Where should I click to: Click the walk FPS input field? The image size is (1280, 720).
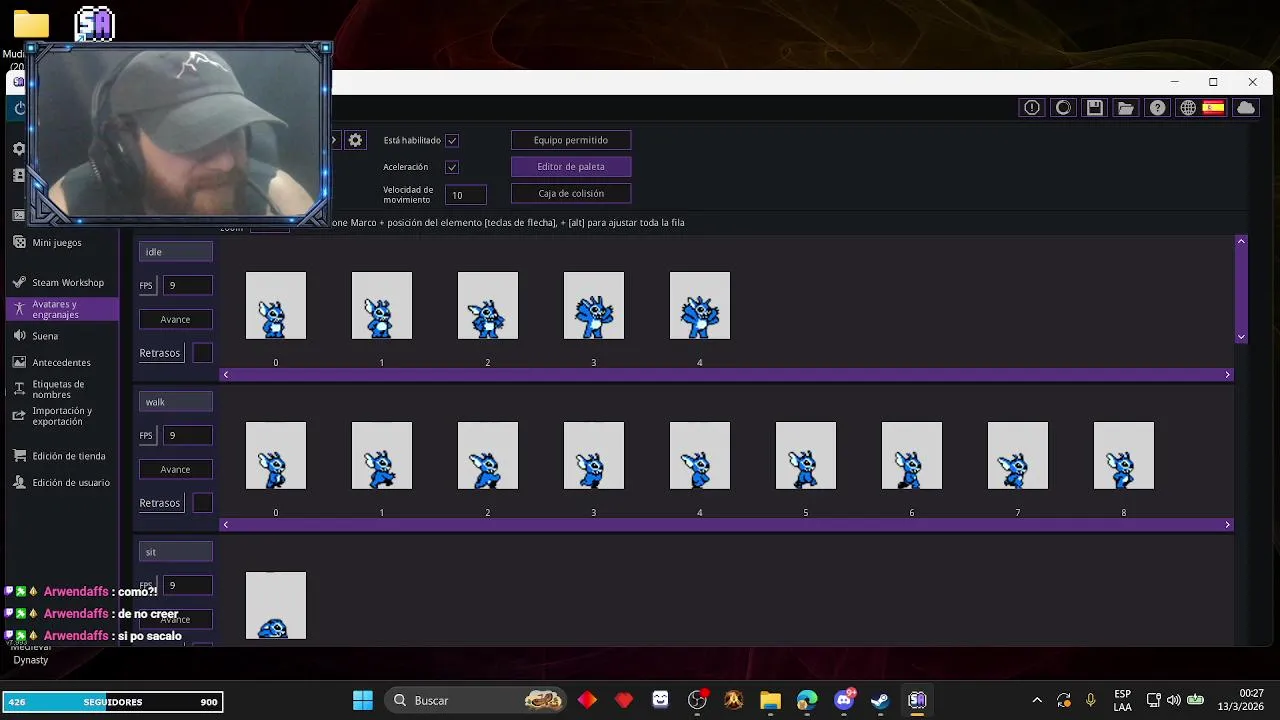[x=188, y=435]
